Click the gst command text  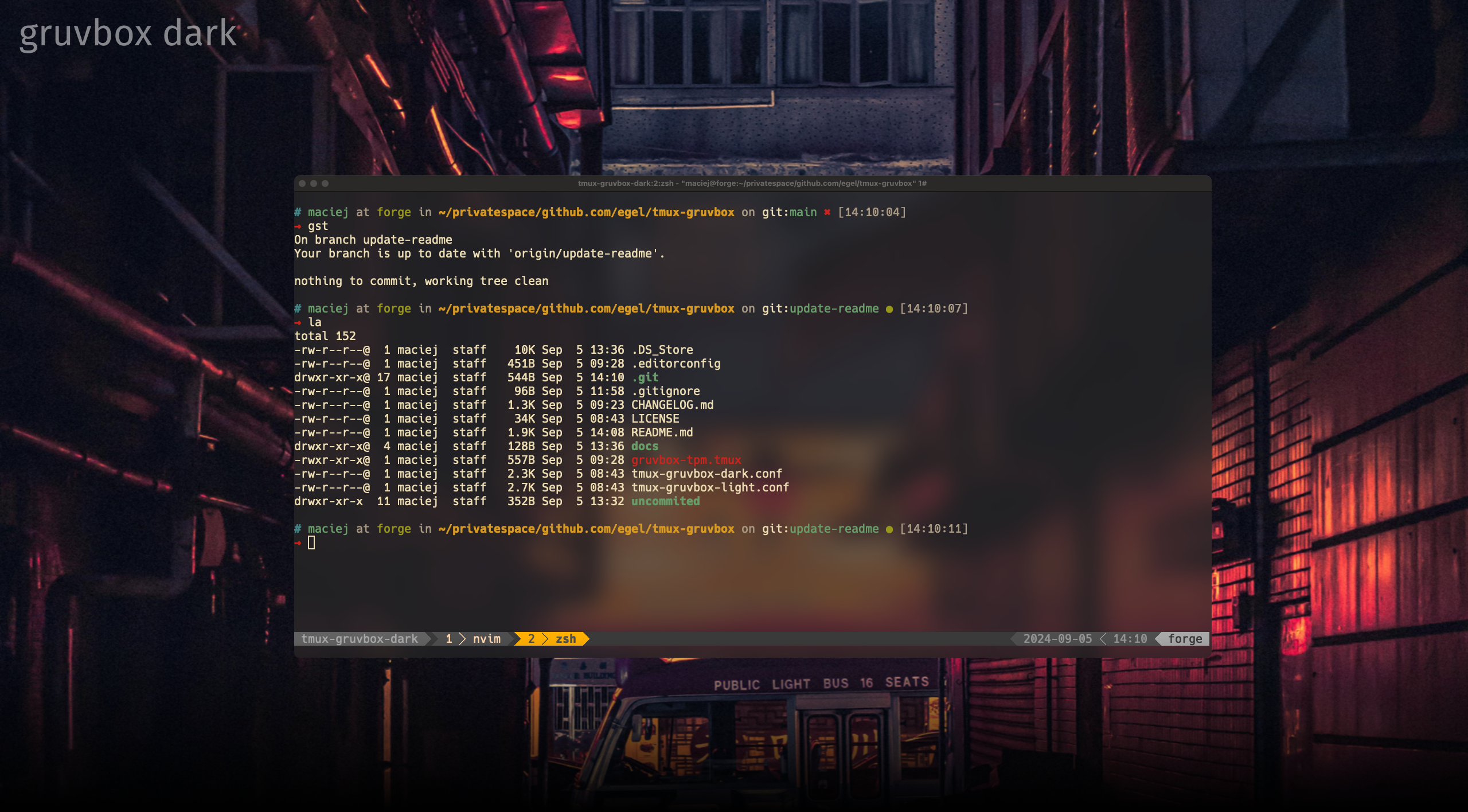pos(318,226)
